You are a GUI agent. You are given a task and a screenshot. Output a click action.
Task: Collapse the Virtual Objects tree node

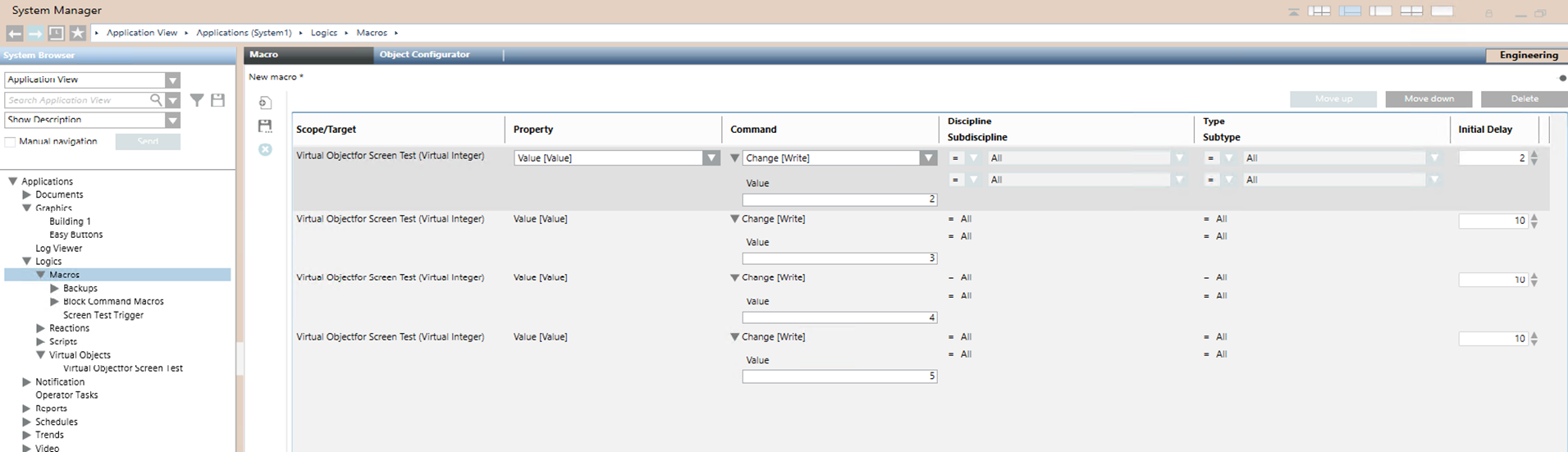coord(41,355)
